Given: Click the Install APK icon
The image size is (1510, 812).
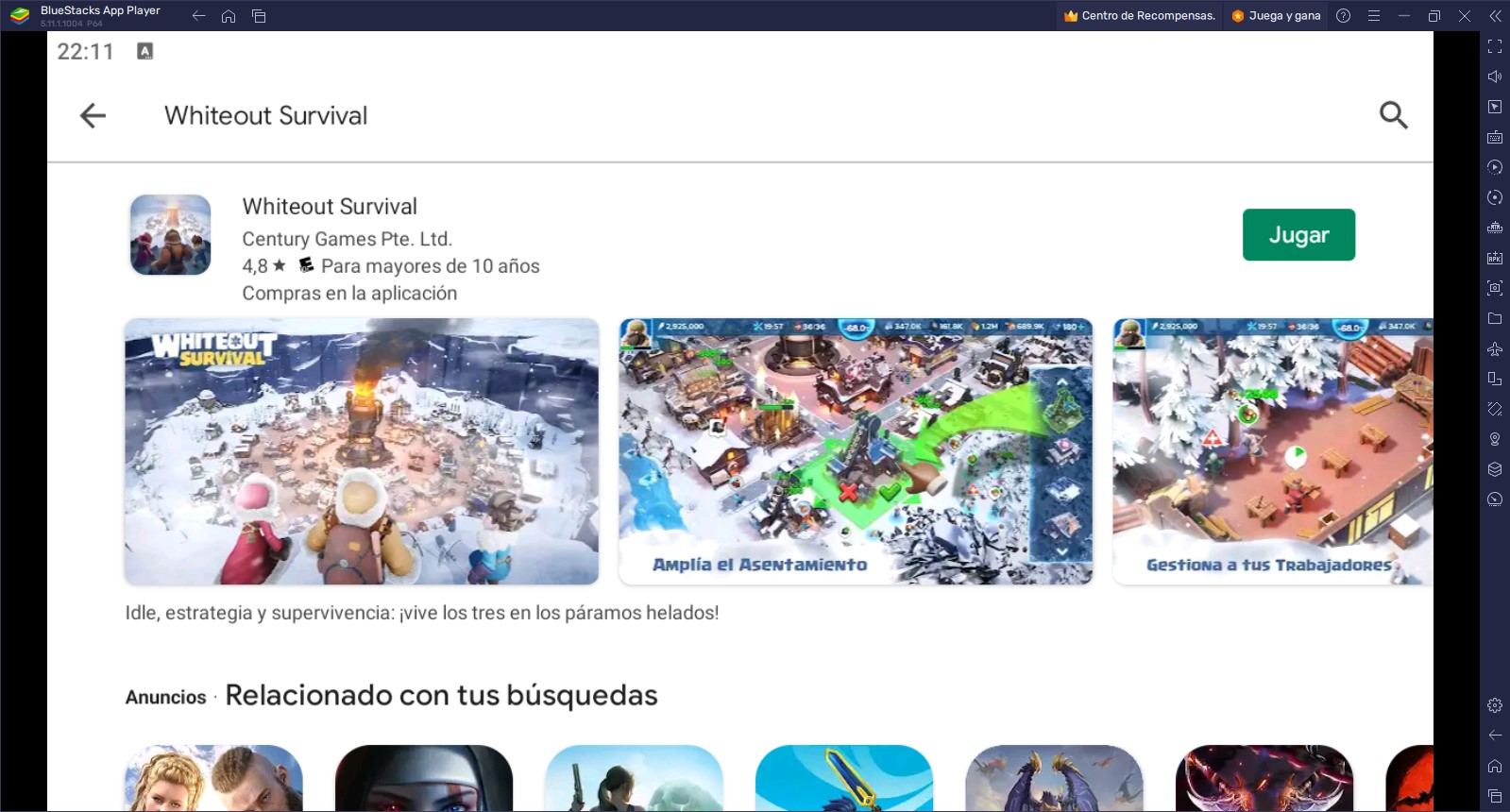Looking at the screenshot, I should tap(1495, 258).
